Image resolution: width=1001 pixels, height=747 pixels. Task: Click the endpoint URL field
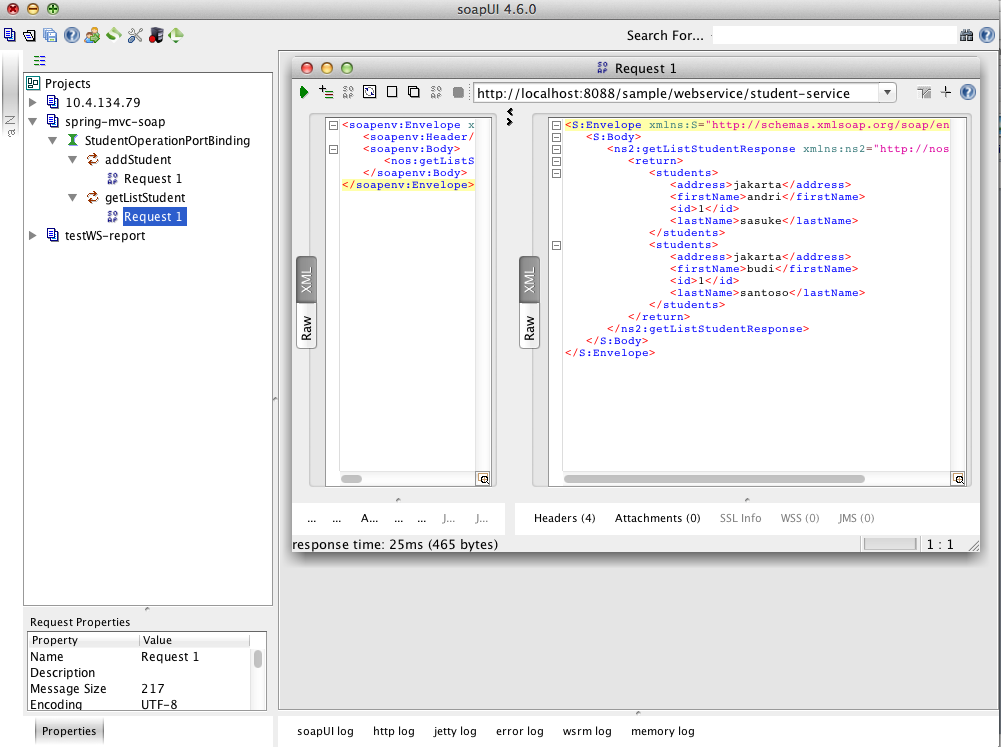tap(675, 93)
